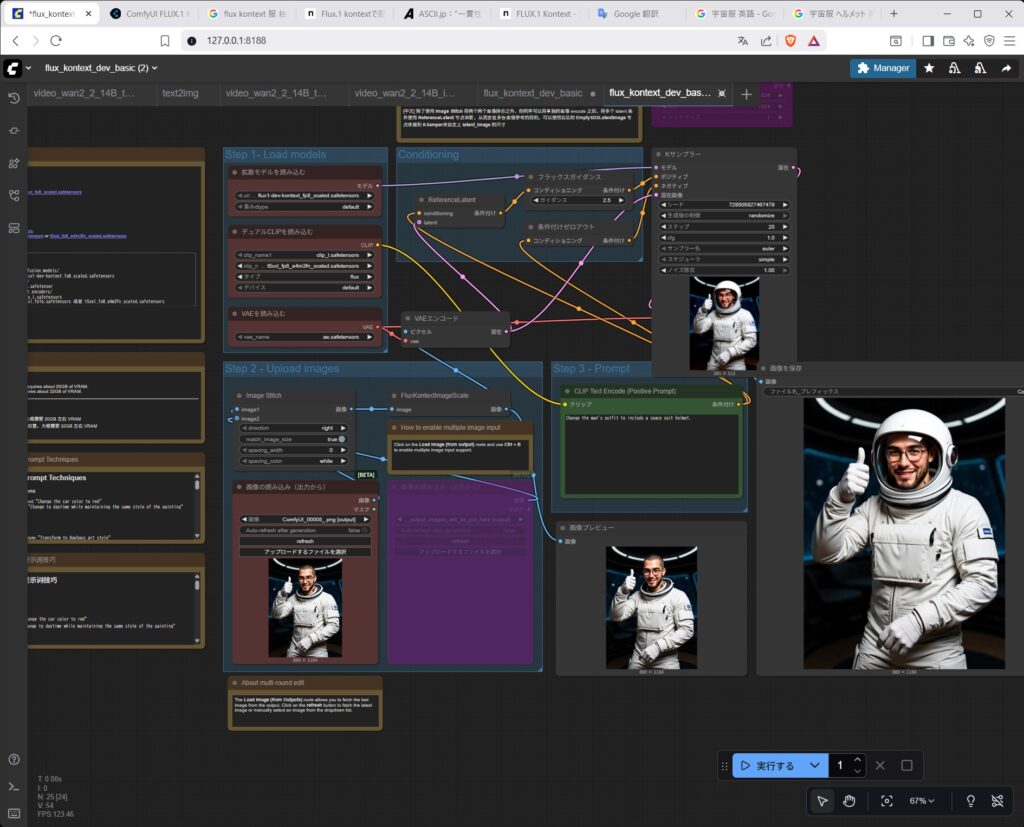1024x827 pixels.
Task: Click the lightbulb icon in canvas toolbar
Action: pos(969,801)
